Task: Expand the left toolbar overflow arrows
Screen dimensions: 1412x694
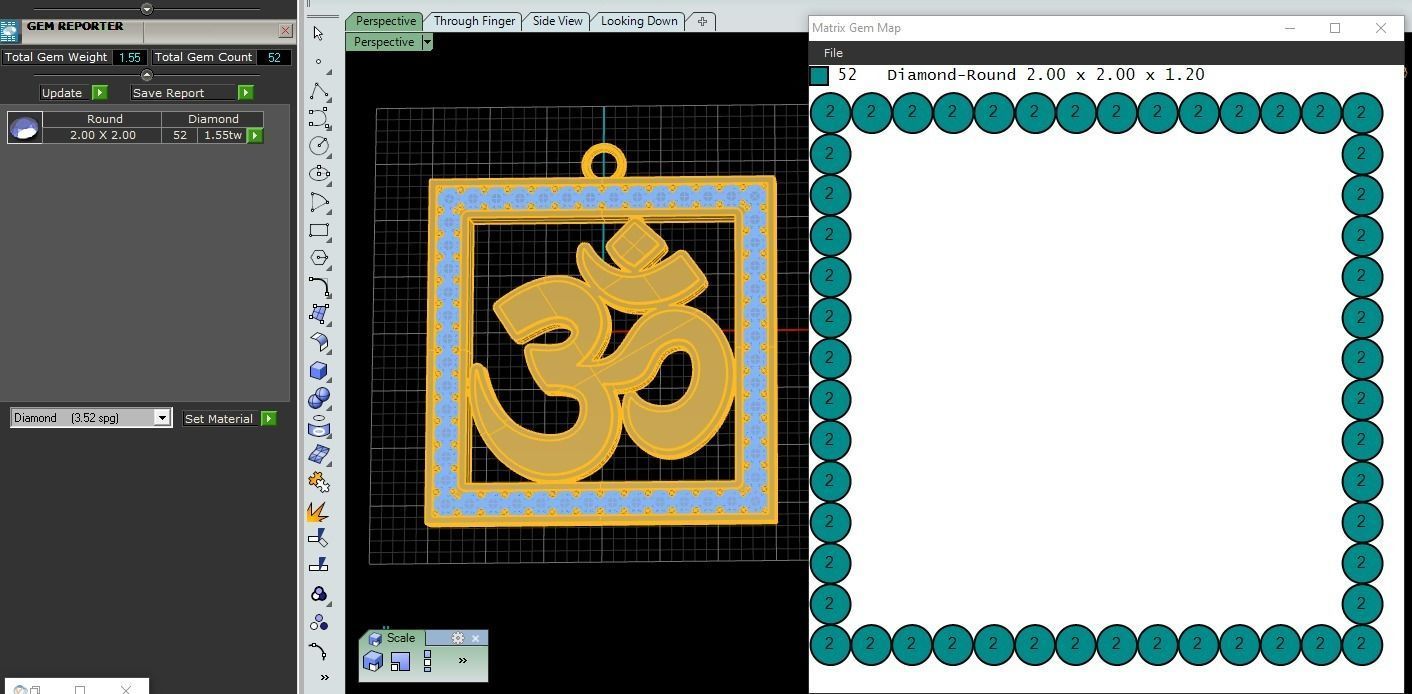Action: (x=324, y=677)
